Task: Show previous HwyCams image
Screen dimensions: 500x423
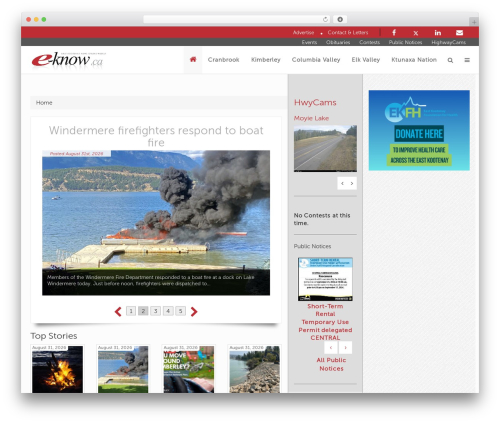Action: click(342, 183)
